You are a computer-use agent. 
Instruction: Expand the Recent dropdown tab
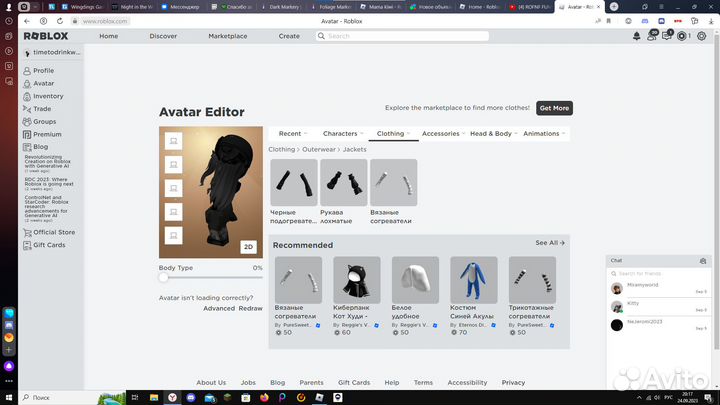(292, 133)
